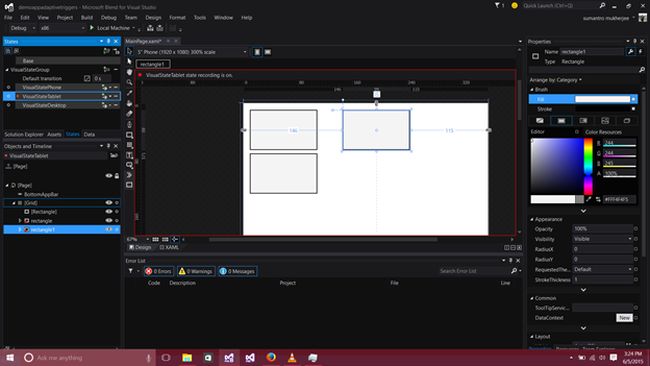The width and height of the screenshot is (650, 366).
Task: Choose the Tile brush option
Action: pos(605,121)
